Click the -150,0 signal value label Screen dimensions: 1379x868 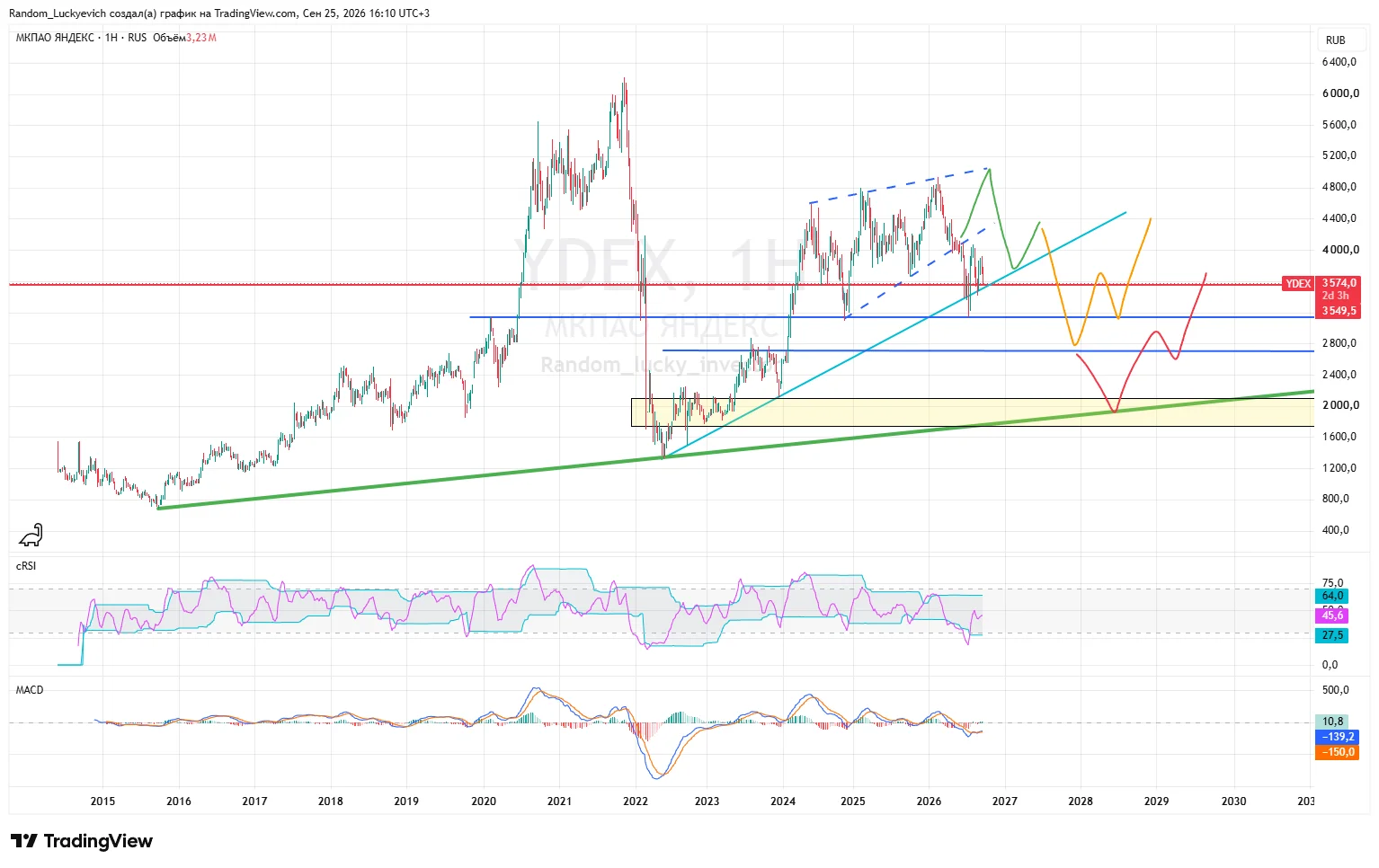1338,752
